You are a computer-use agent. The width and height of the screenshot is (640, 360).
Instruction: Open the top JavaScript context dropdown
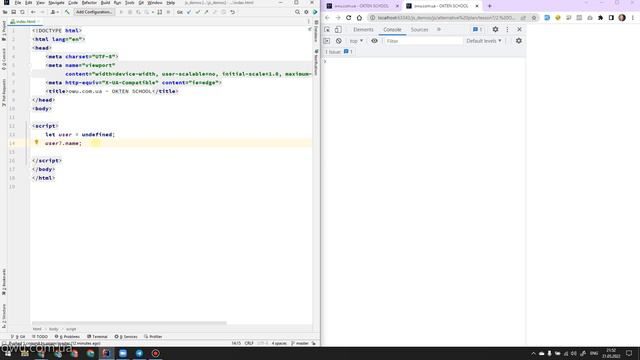click(356, 41)
